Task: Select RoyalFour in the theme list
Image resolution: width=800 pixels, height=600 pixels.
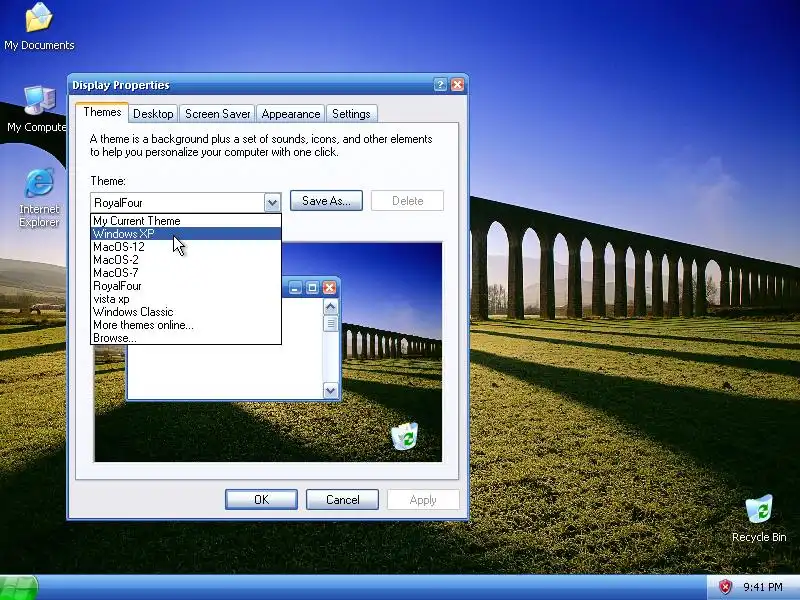Action: (x=186, y=286)
